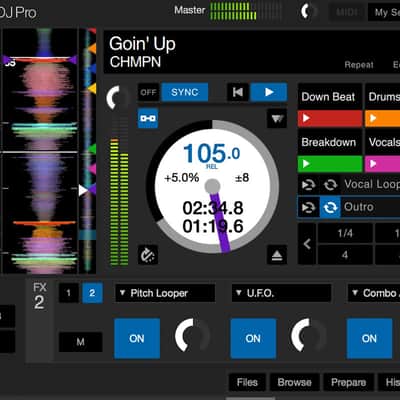
Task: Toggle the MIDI button
Action: 347,12
